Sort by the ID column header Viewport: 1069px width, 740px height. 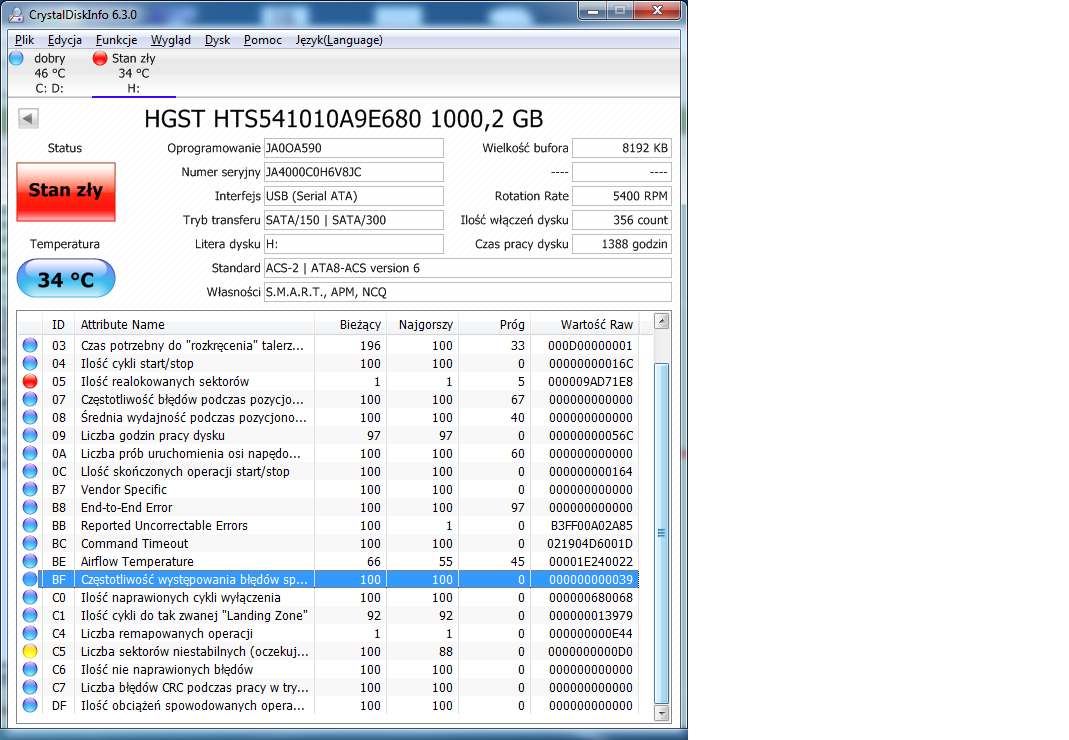59,325
